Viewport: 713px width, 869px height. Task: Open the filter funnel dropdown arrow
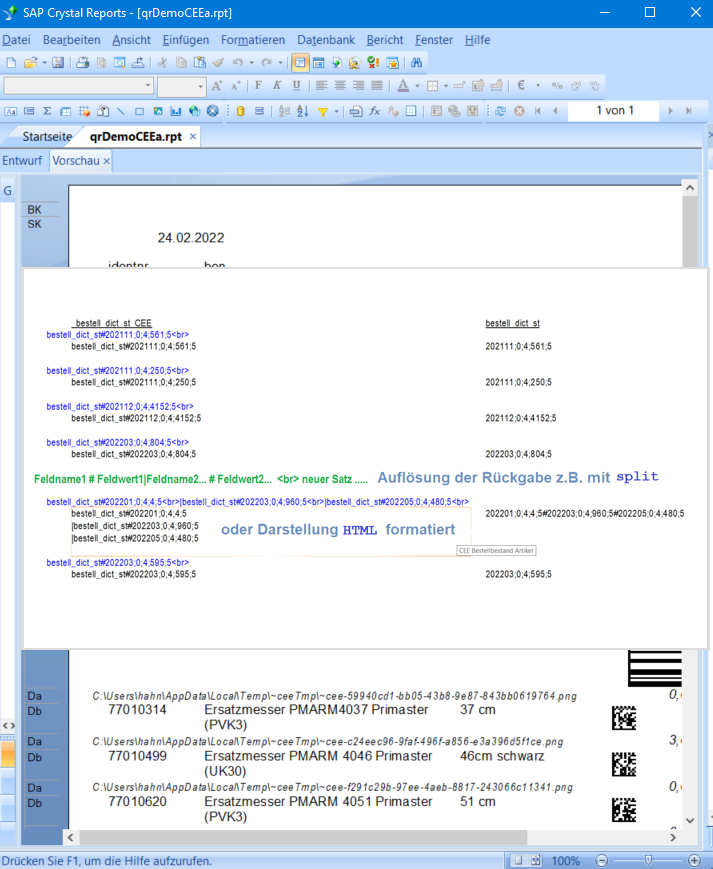[336, 111]
